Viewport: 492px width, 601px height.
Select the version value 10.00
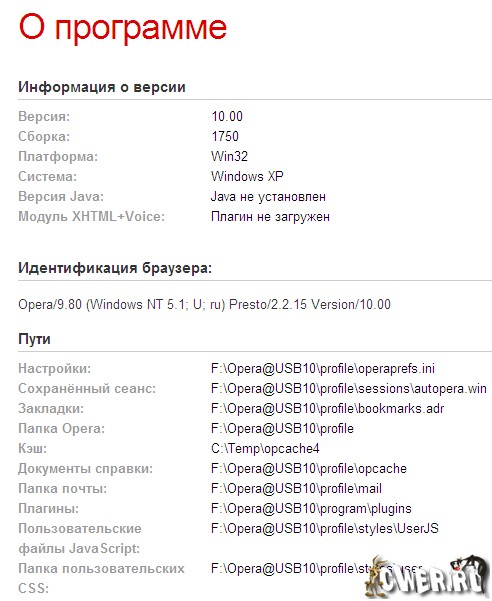[x=227, y=117]
